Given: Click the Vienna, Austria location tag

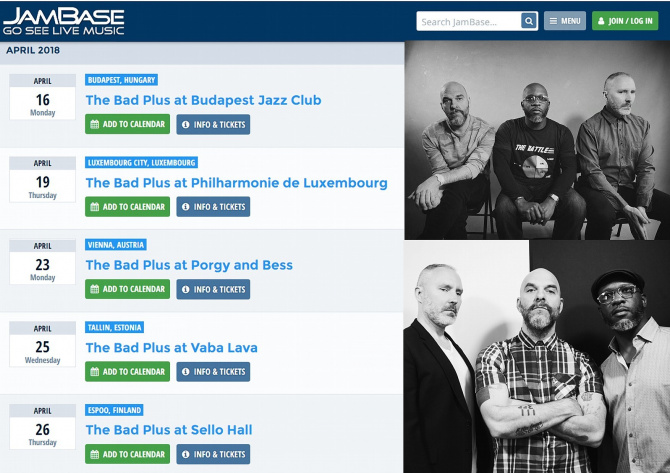Looking at the screenshot, I should pyautogui.click(x=116, y=245).
